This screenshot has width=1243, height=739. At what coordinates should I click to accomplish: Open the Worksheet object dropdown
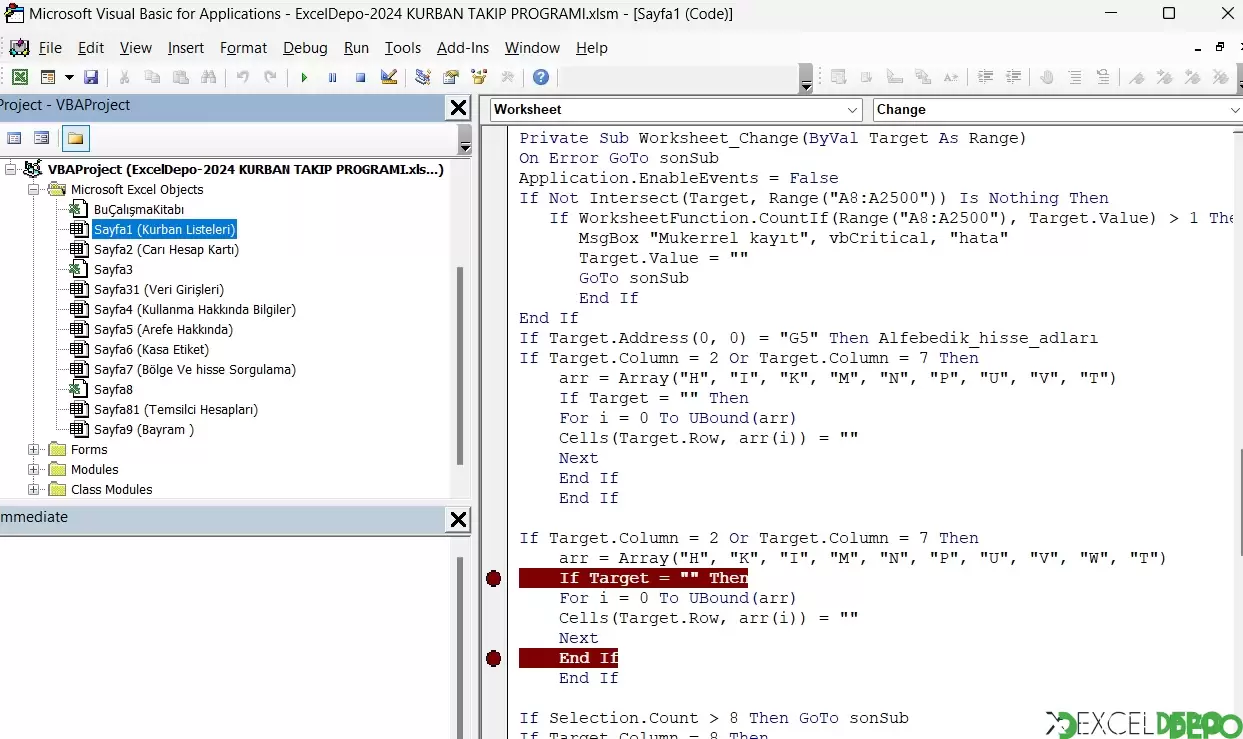853,110
